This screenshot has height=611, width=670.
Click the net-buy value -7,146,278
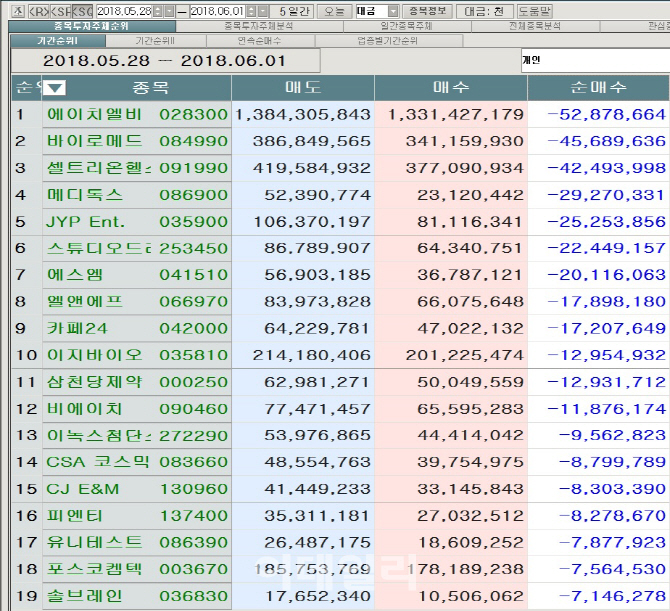coord(612,596)
